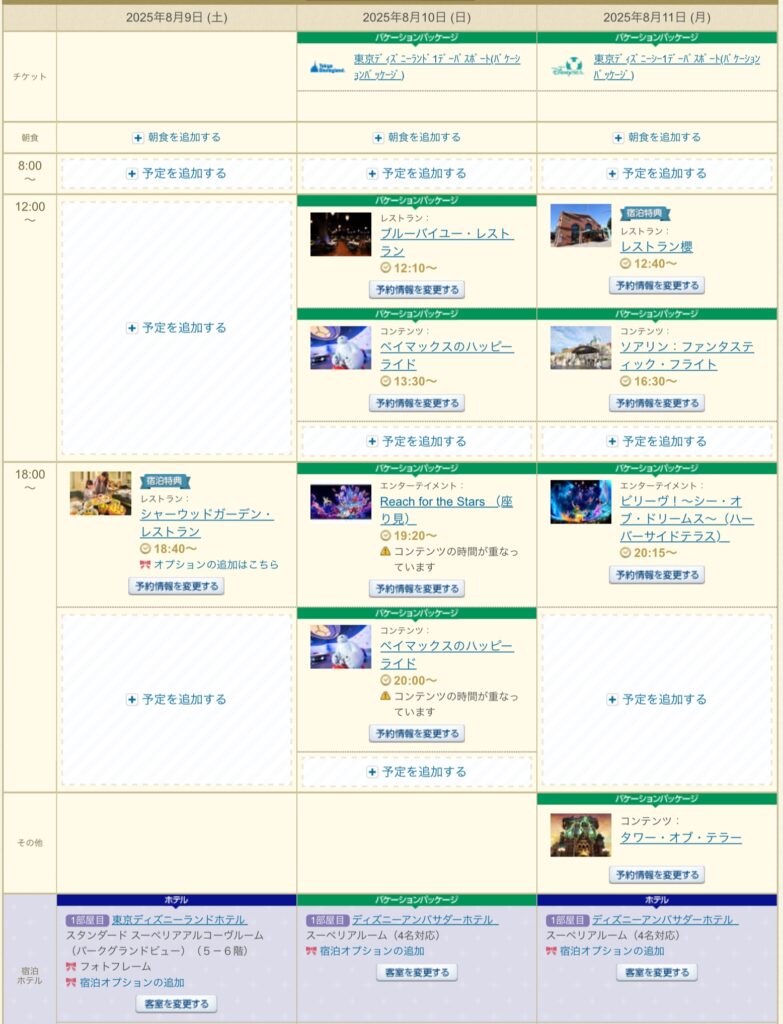Open 東京ディズニーランドホテル link
The height and width of the screenshot is (1024, 783).
[179, 920]
